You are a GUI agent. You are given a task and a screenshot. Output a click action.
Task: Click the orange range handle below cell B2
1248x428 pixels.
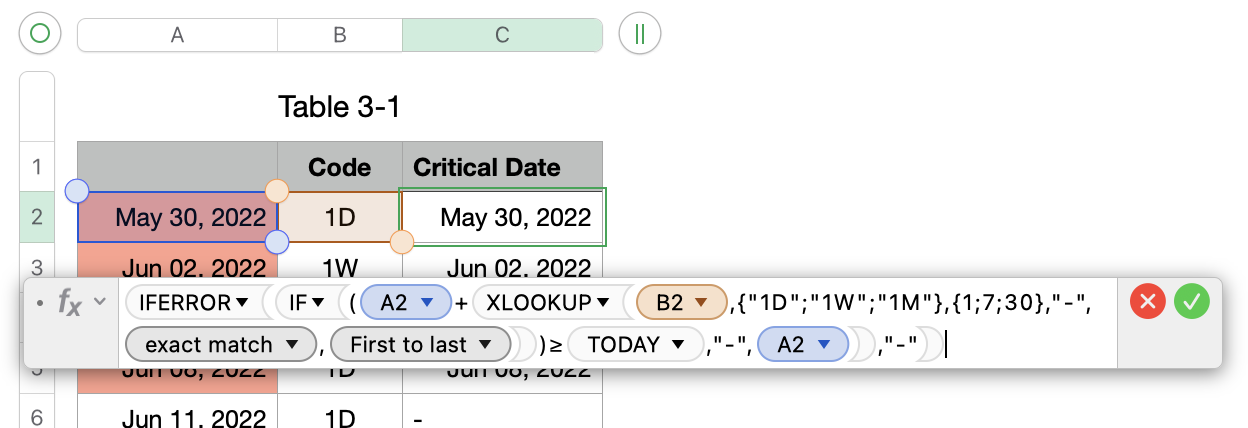(401, 241)
